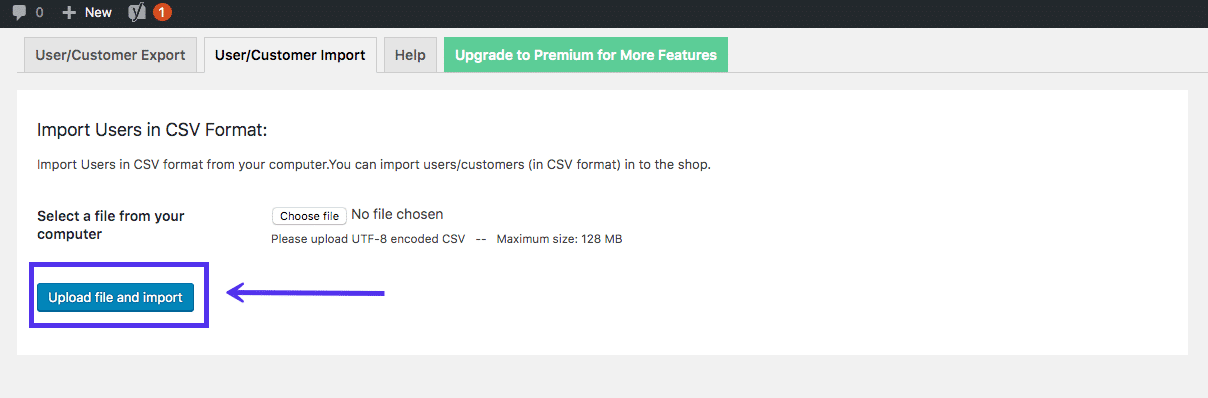Click Upload file and import button

(115, 297)
